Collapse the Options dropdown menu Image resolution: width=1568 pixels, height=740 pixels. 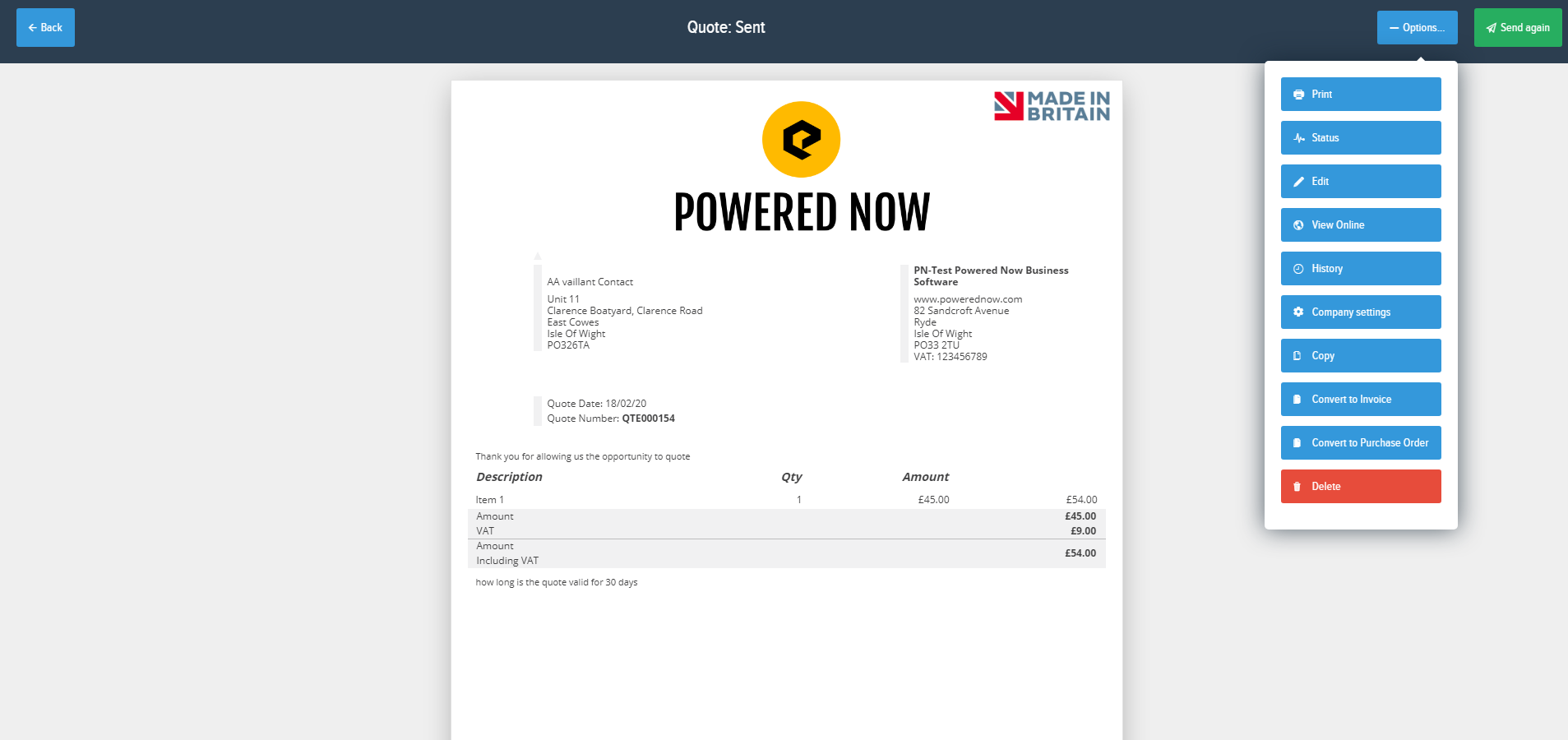click(x=1417, y=28)
